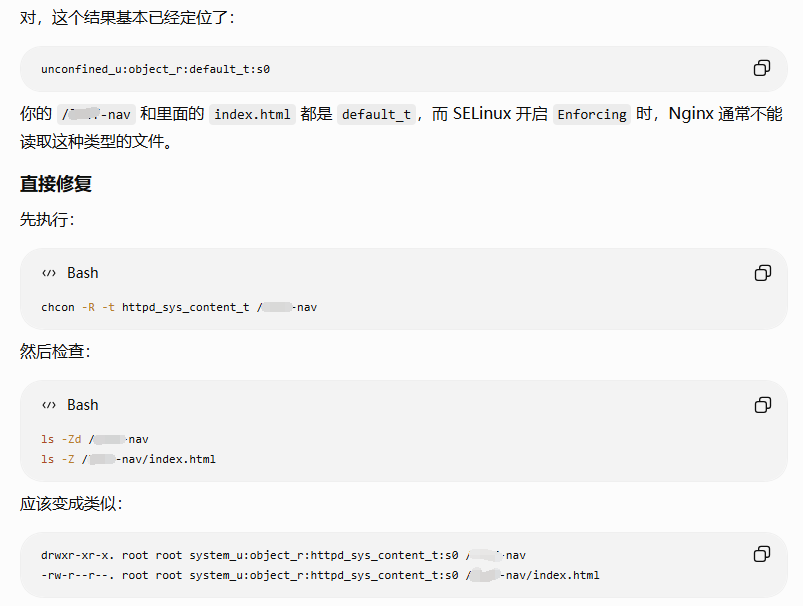The width and height of the screenshot is (803, 606).
Task: Click the 应该变成类似 paragraph text
Action: (71, 504)
